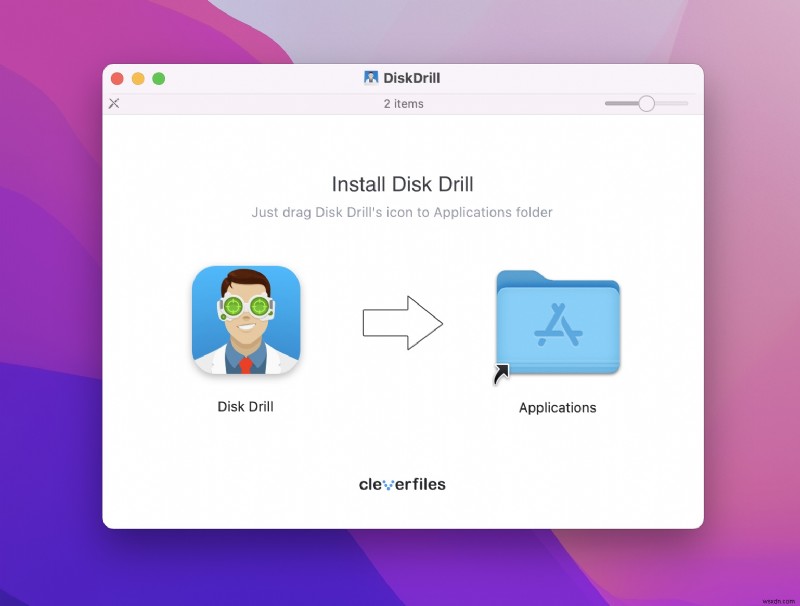Adjust the icon size slider
Viewport: 800px width, 606px height.
pos(647,103)
